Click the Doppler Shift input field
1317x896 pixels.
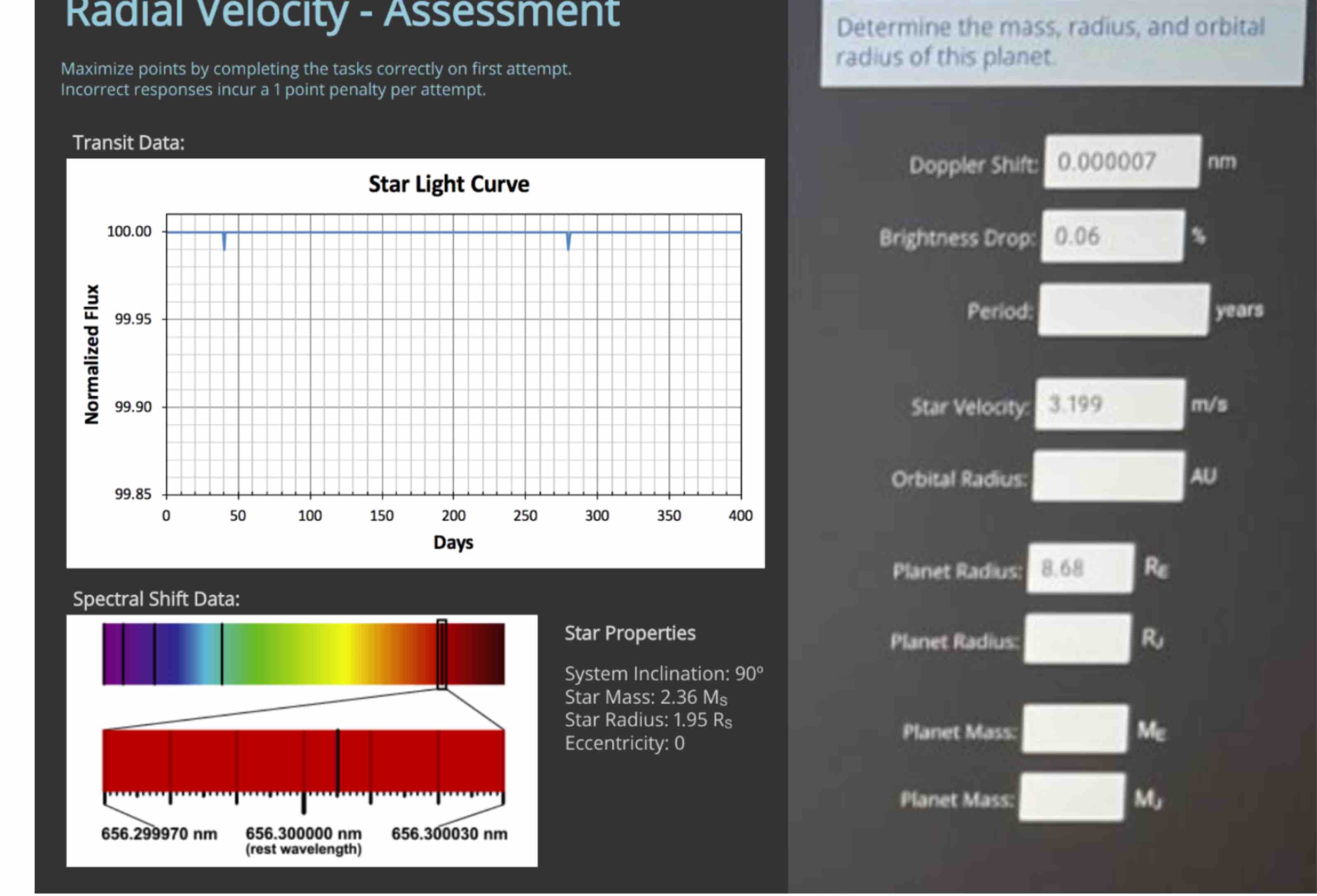click(x=1121, y=162)
